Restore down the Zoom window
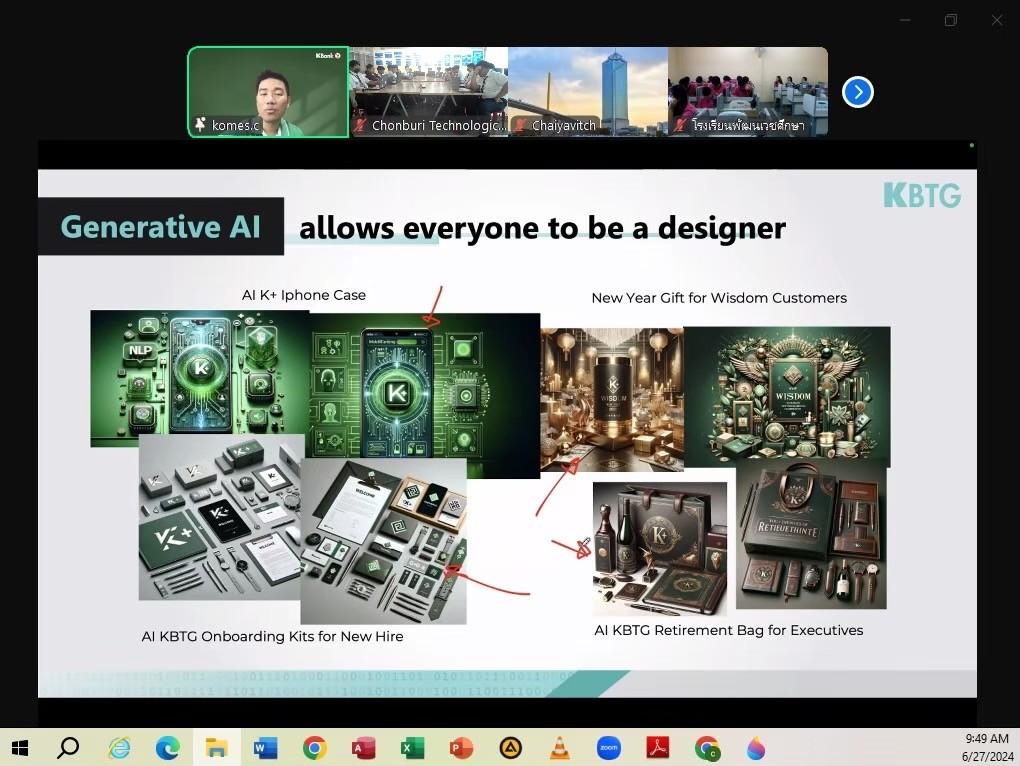 951,20
